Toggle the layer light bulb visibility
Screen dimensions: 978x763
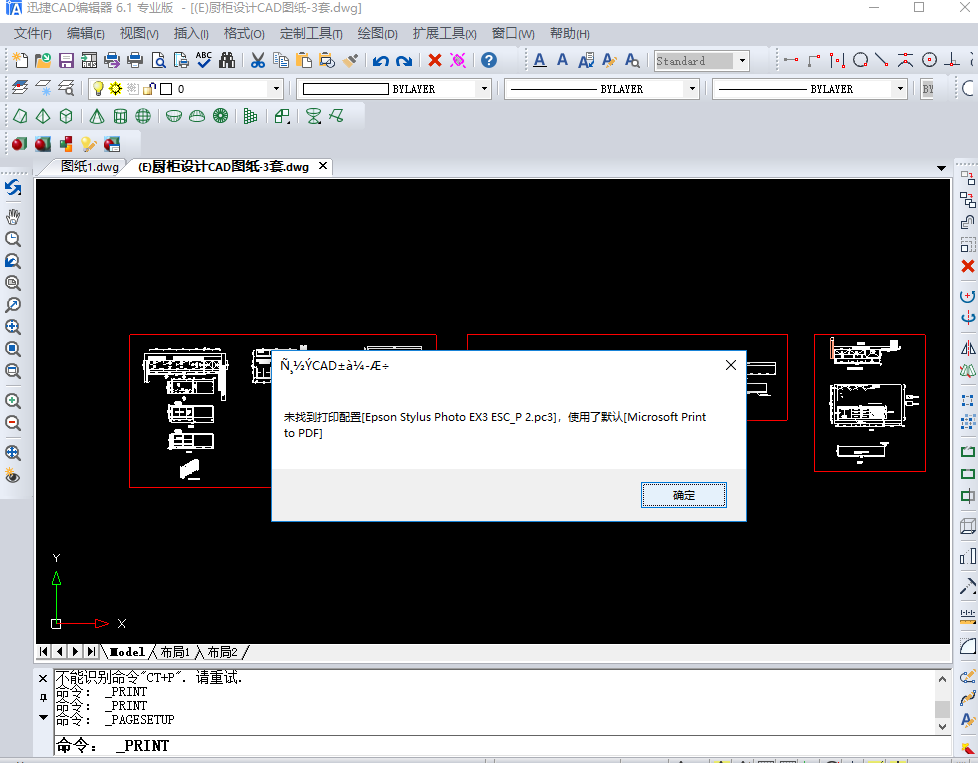point(97,88)
